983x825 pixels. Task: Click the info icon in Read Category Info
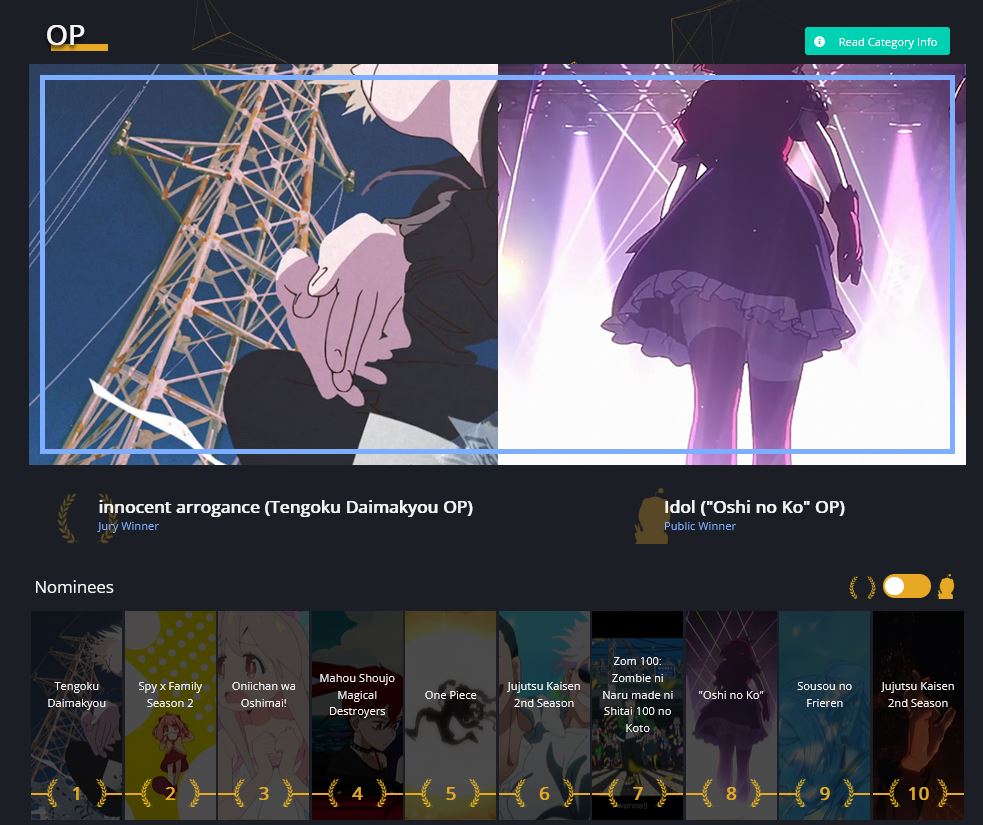pos(820,42)
